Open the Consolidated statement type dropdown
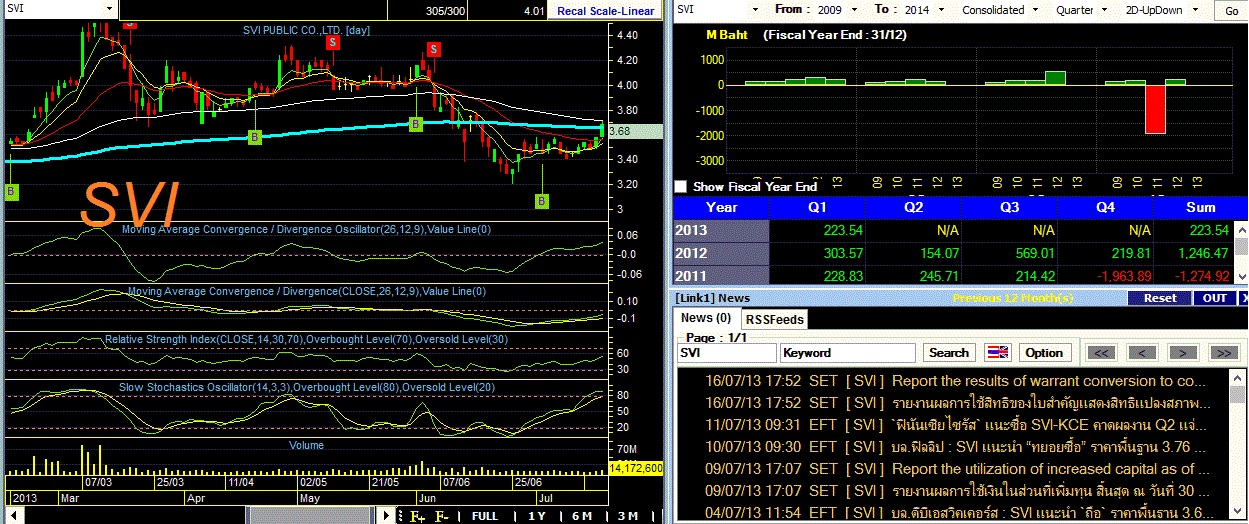The image size is (1249, 524). (1037, 10)
